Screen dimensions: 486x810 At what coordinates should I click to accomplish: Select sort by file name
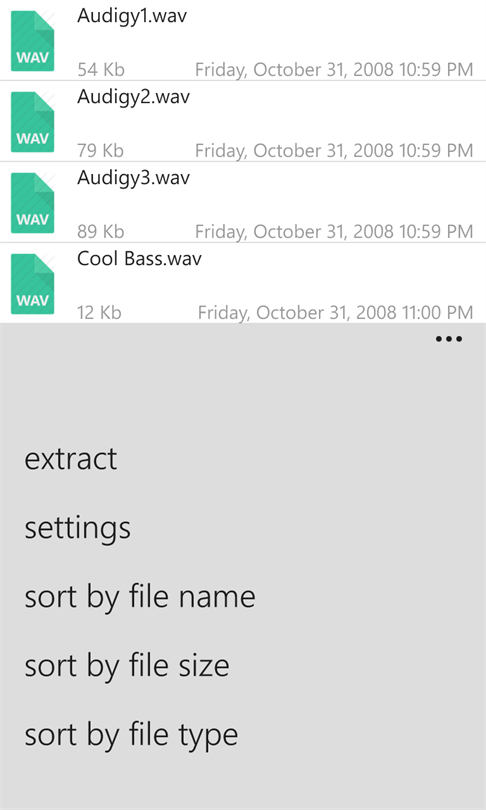pyautogui.click(x=139, y=597)
